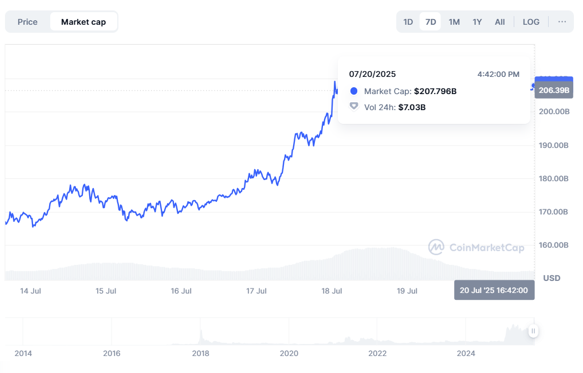Screen dimensions: 583x373
Task: Choose the 1D time range
Action: pyautogui.click(x=408, y=22)
